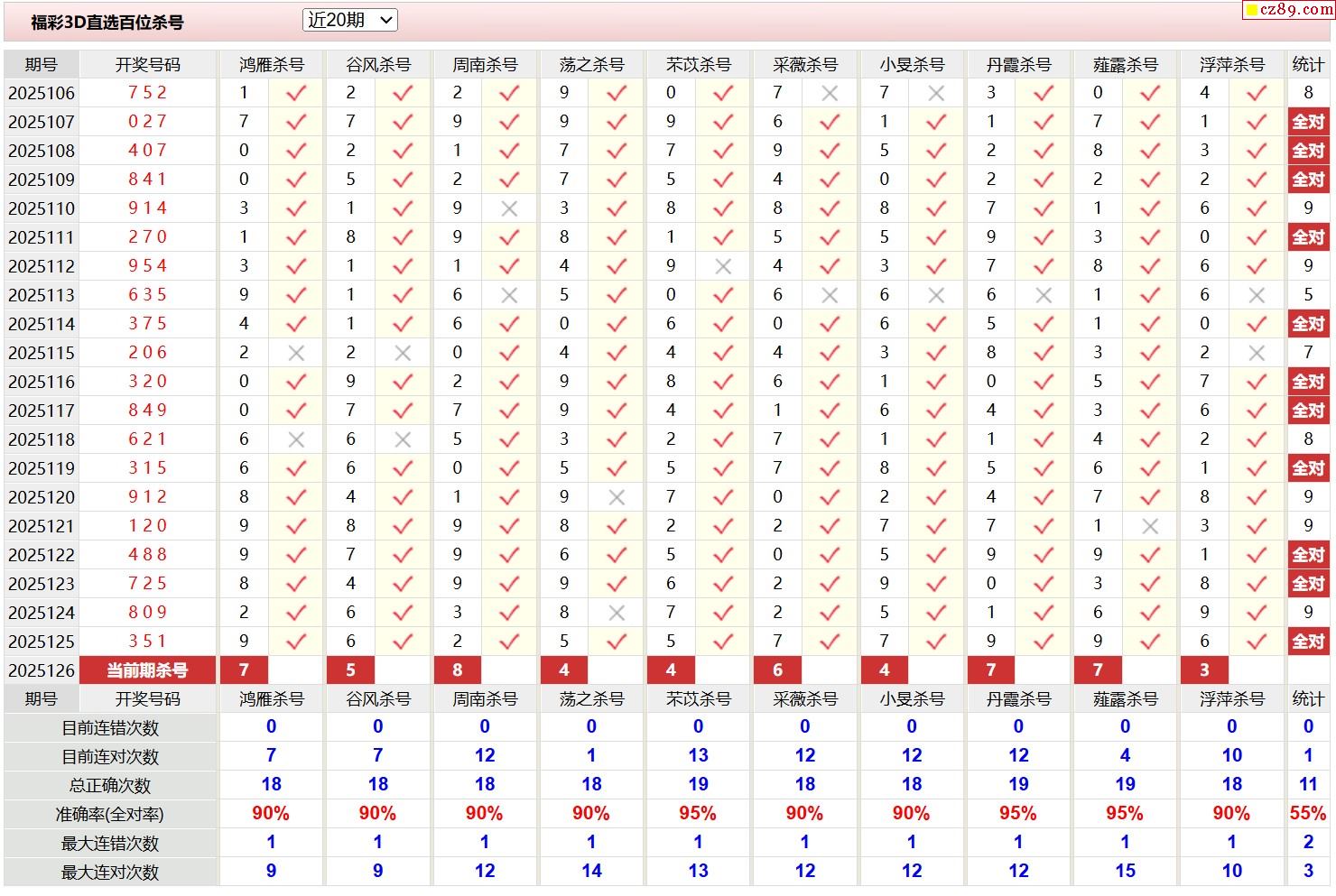The height and width of the screenshot is (896, 1336).
Task: Click gray X for 浮萍杀号 in row 2025115
Action: [x=1257, y=353]
